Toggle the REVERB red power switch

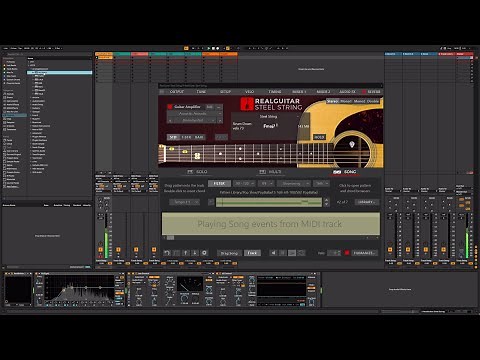pos(364,92)
